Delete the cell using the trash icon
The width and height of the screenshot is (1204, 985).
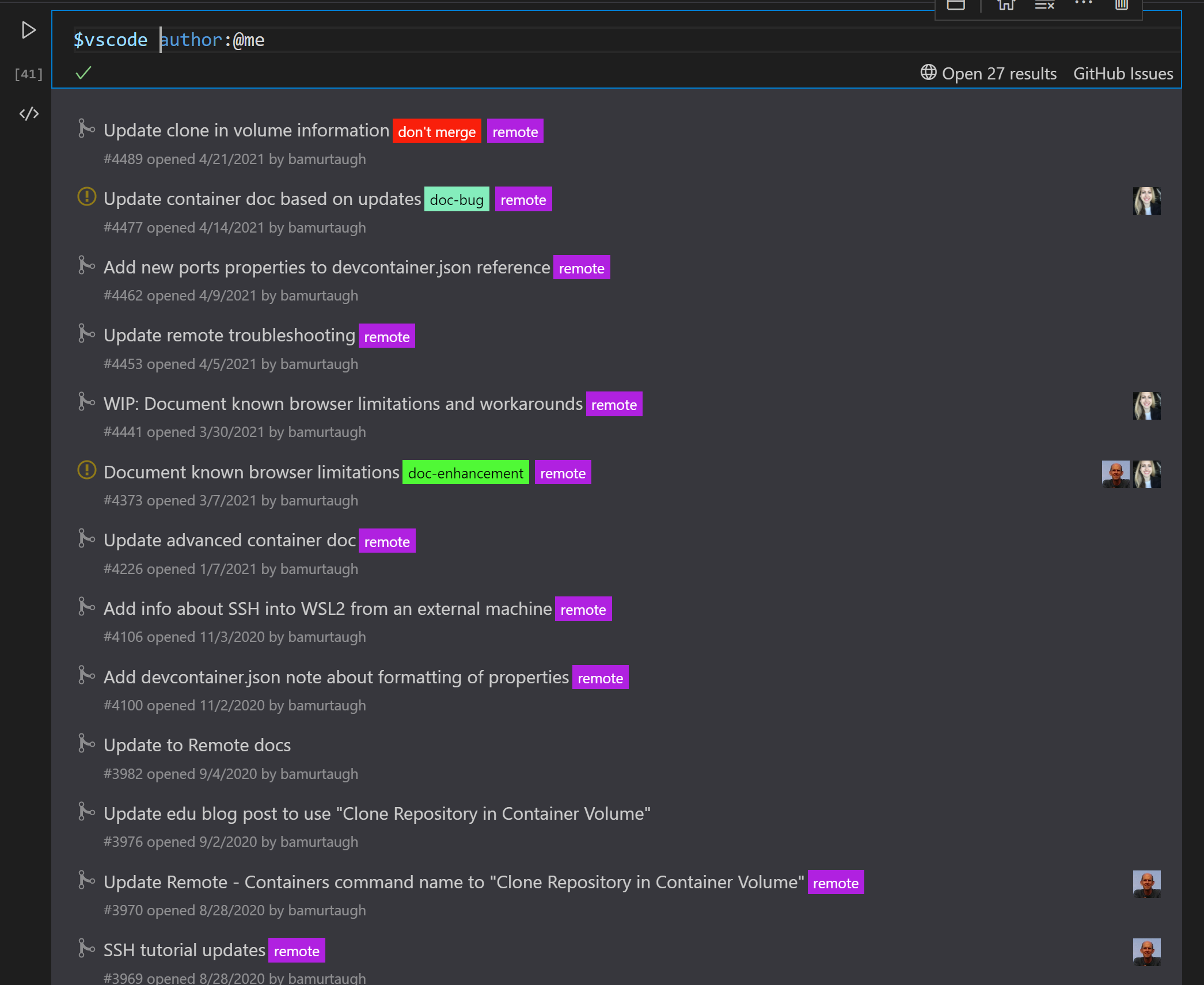(1121, 6)
